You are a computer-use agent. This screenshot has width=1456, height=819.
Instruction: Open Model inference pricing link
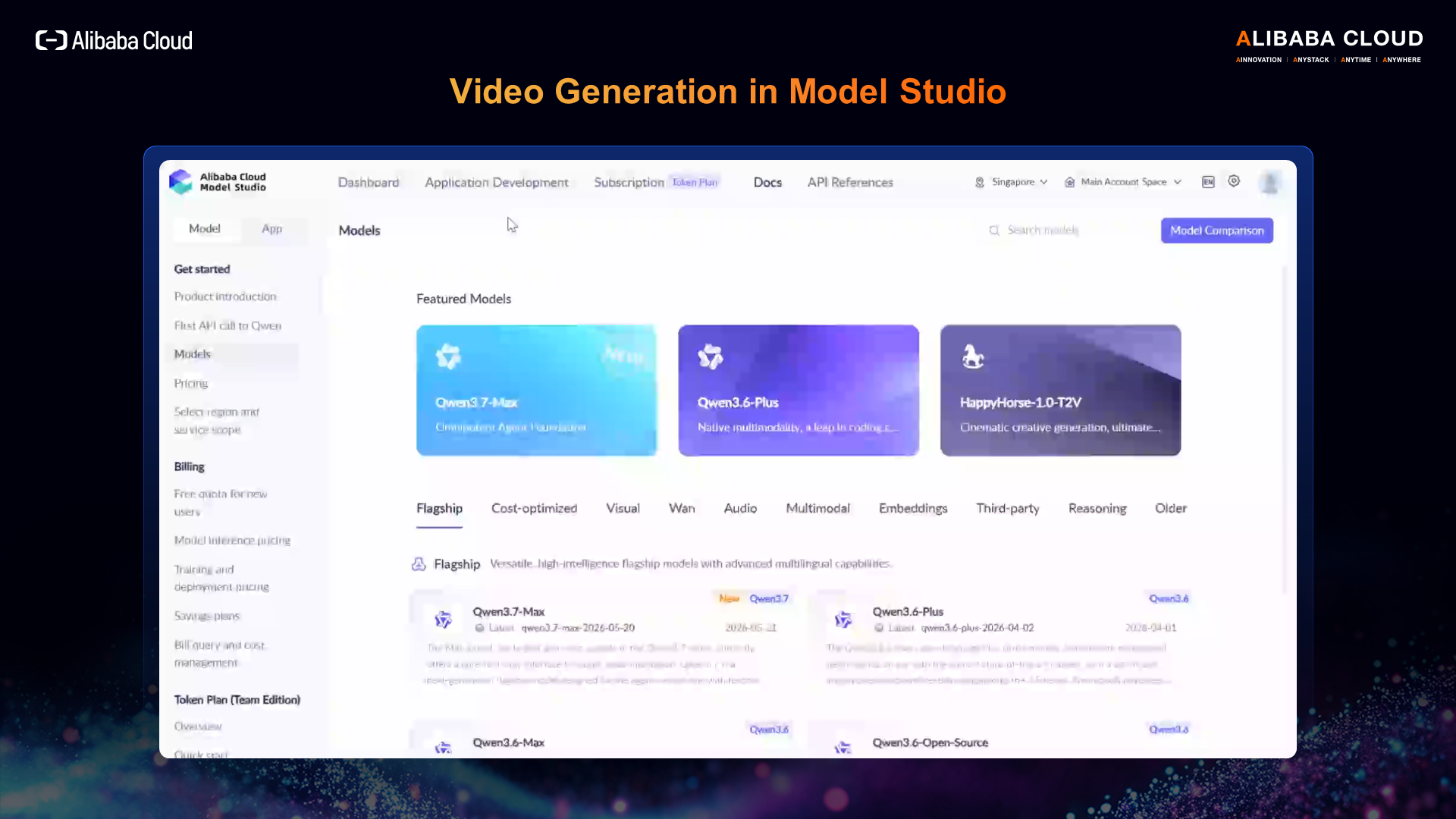pyautogui.click(x=232, y=541)
